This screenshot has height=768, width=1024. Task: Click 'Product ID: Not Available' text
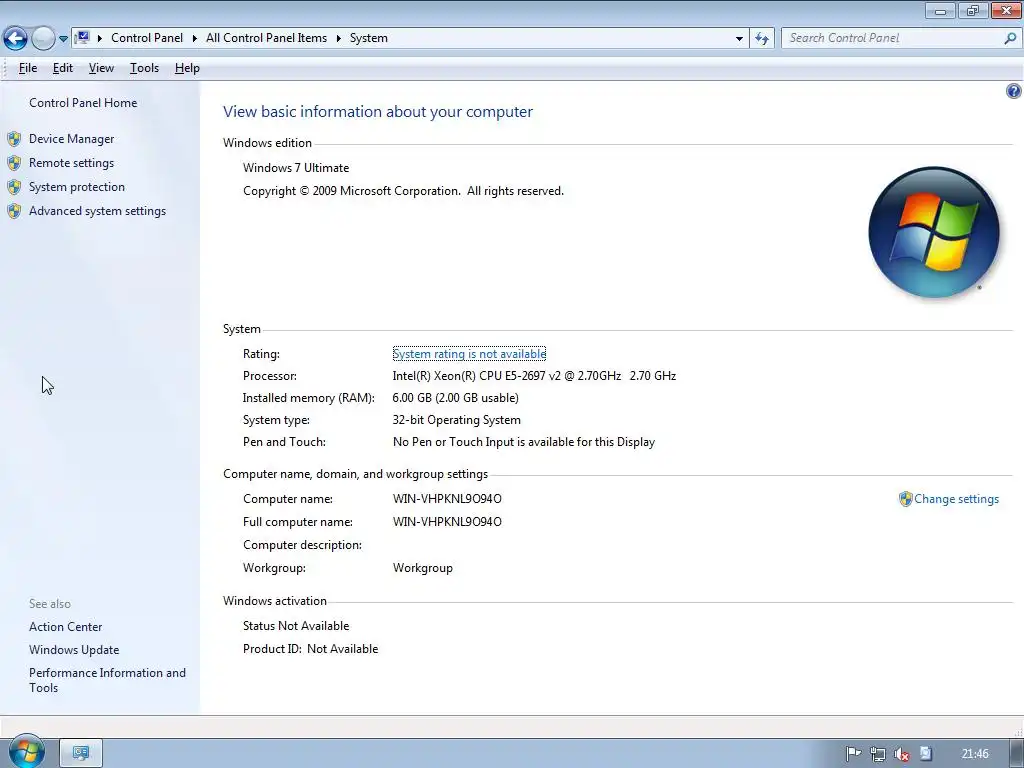[x=310, y=649]
